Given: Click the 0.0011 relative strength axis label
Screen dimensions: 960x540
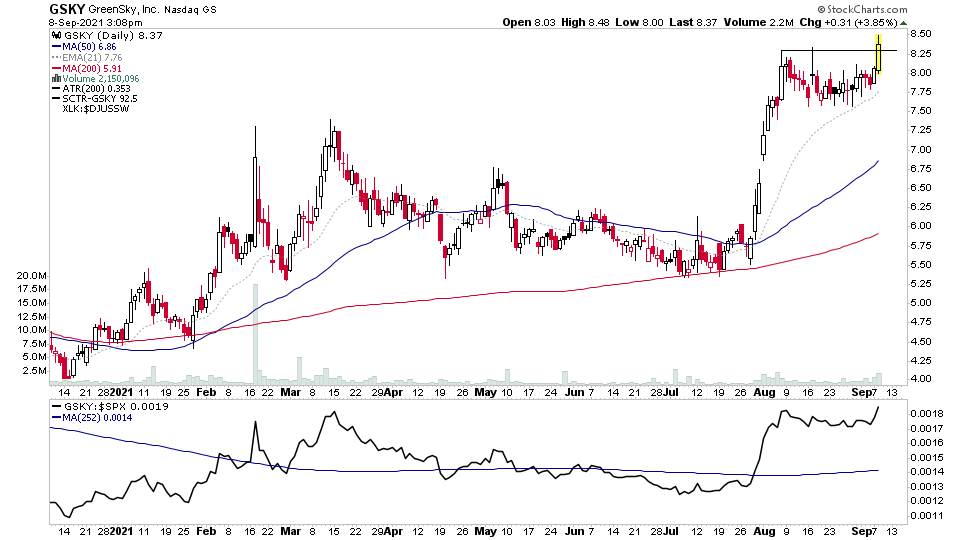Looking at the screenshot, I should pyautogui.click(x=926, y=516).
